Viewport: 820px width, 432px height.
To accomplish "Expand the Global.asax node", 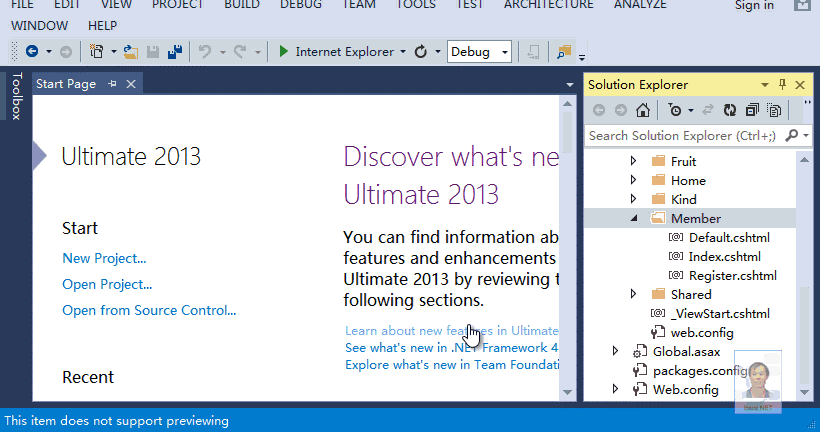I will click(x=616, y=351).
